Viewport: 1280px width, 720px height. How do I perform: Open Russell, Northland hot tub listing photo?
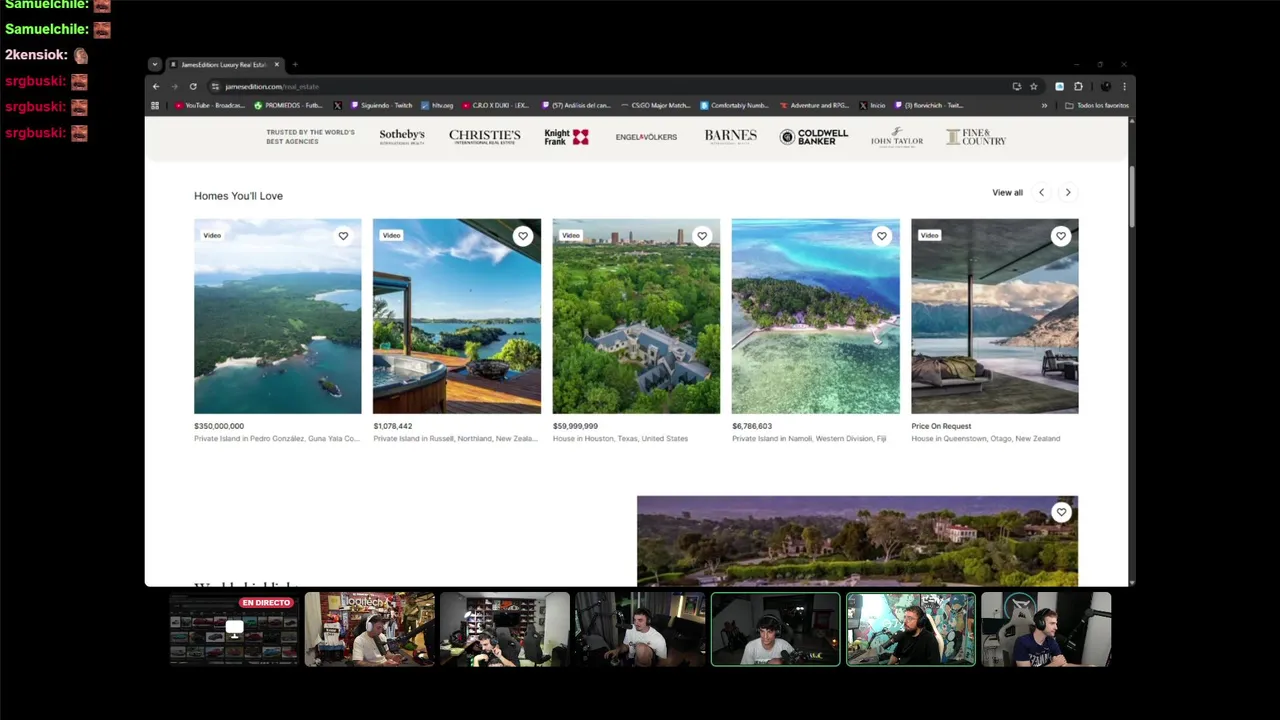pyautogui.click(x=457, y=316)
